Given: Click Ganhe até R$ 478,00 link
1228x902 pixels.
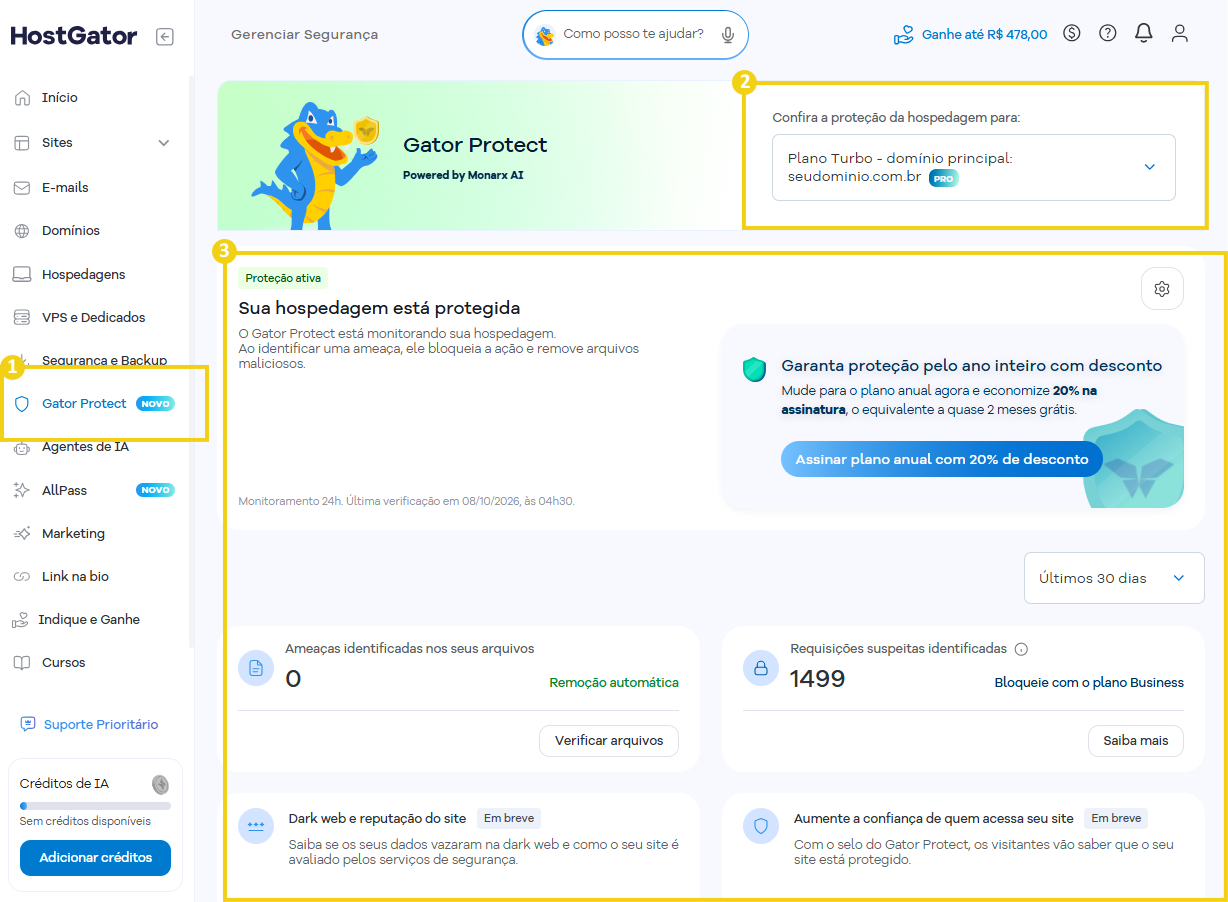Looking at the screenshot, I should 984,35.
